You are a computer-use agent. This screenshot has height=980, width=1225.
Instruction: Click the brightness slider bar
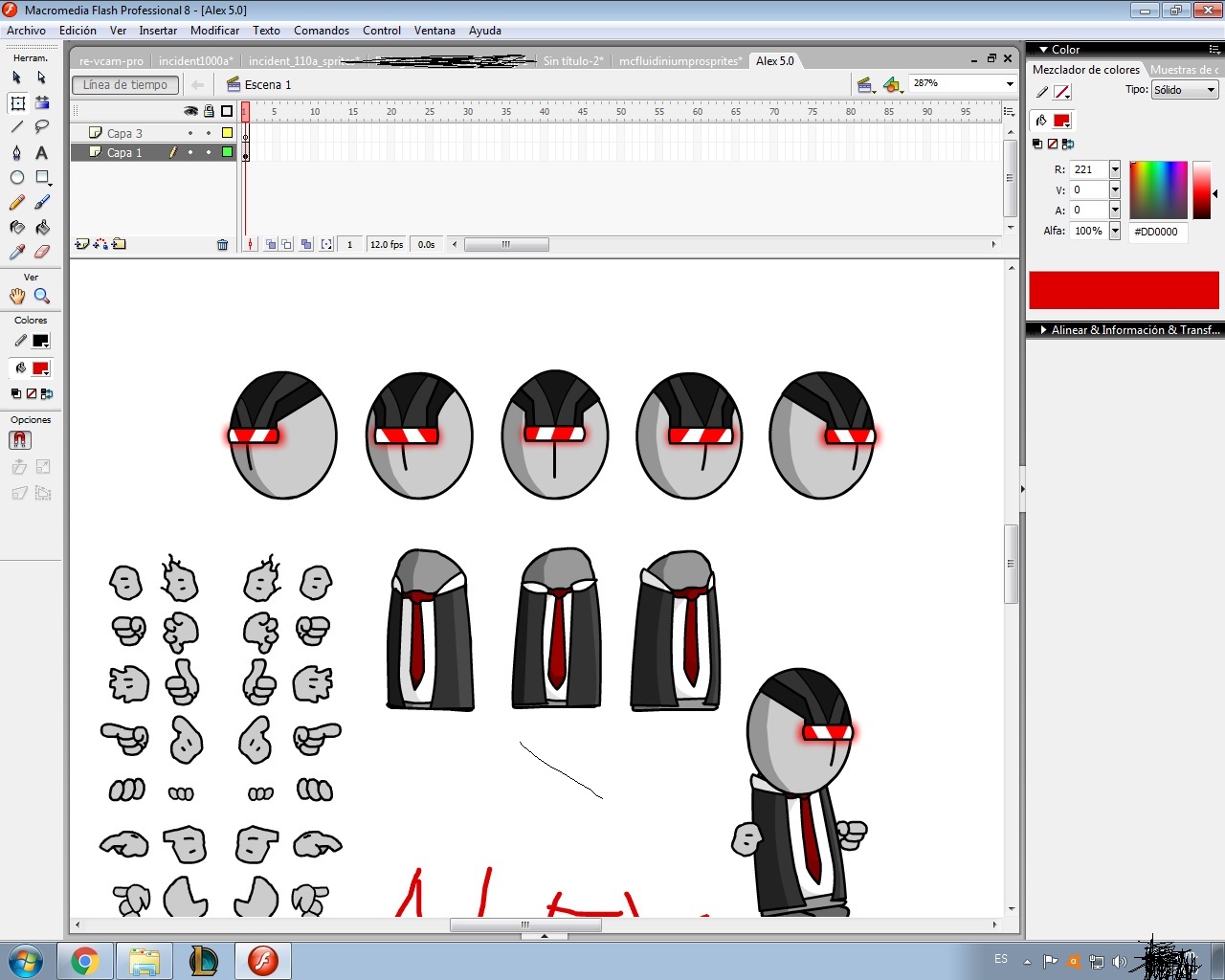(x=1202, y=189)
